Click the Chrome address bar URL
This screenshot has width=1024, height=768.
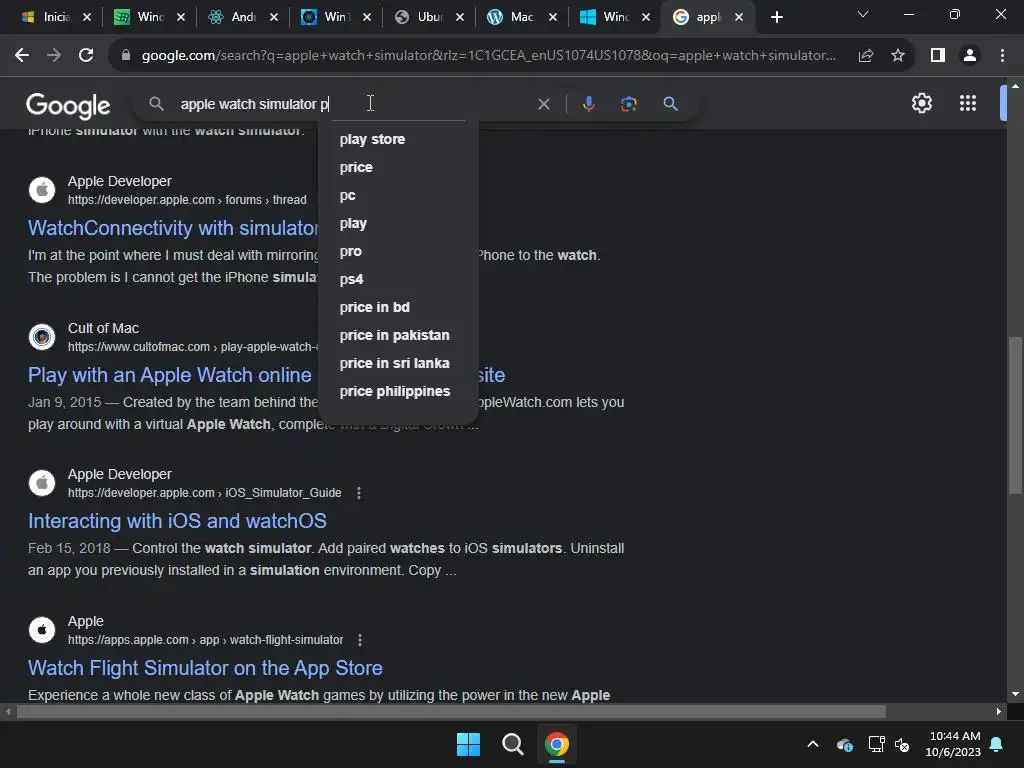[x=488, y=56]
